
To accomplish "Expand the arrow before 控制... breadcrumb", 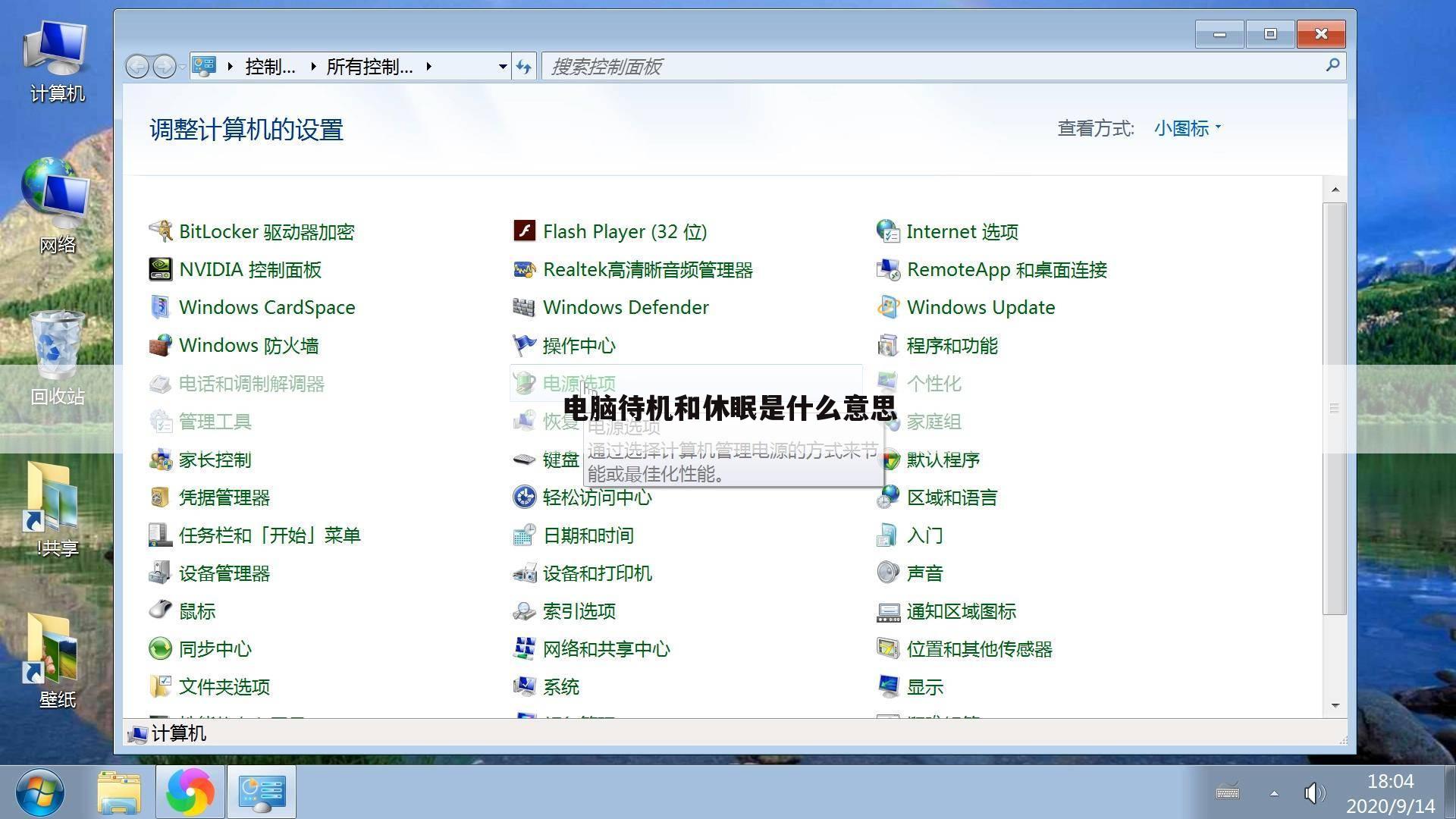I will 230,67.
